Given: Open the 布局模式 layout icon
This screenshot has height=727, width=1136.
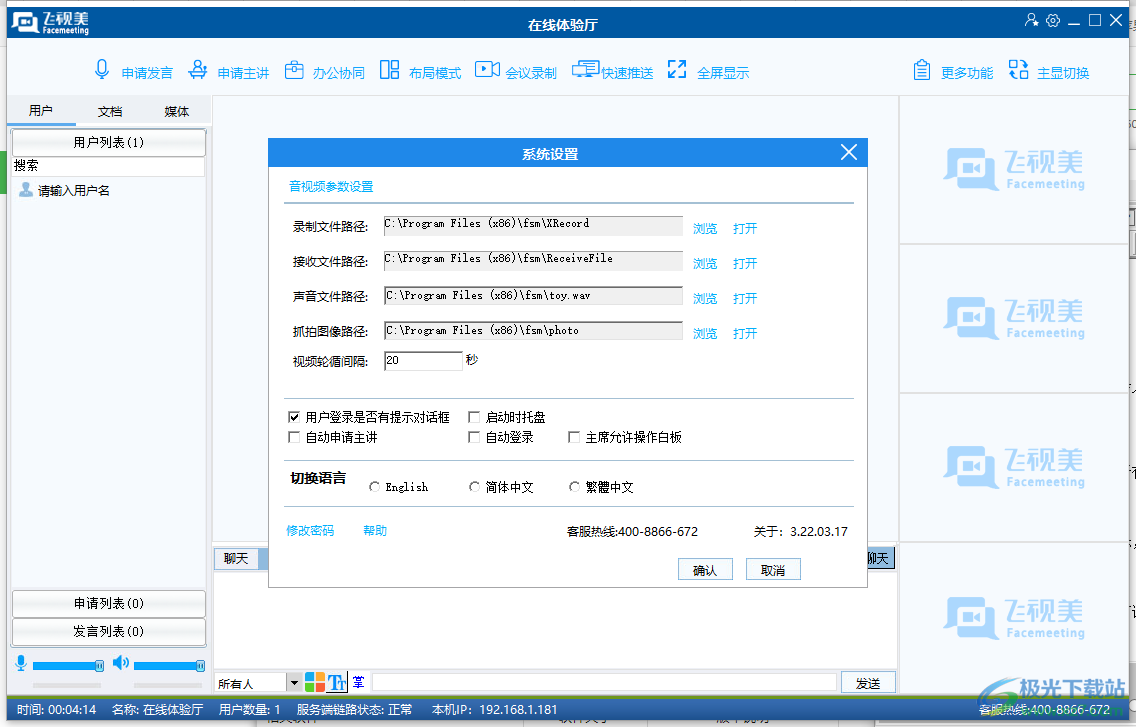Looking at the screenshot, I should [x=389, y=70].
